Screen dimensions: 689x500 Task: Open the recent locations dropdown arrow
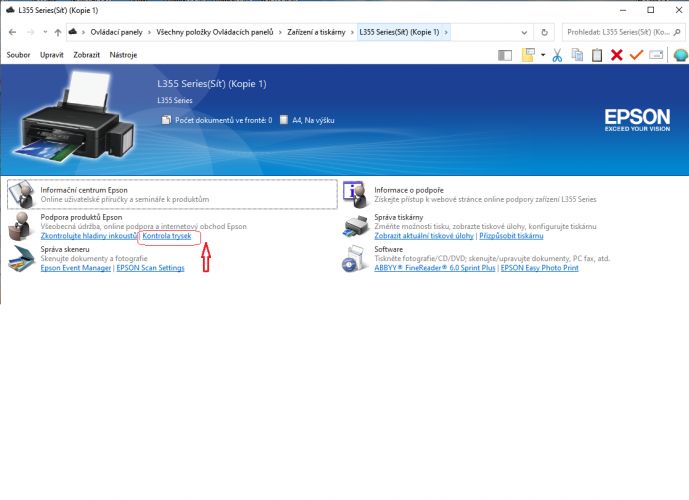coord(45,32)
